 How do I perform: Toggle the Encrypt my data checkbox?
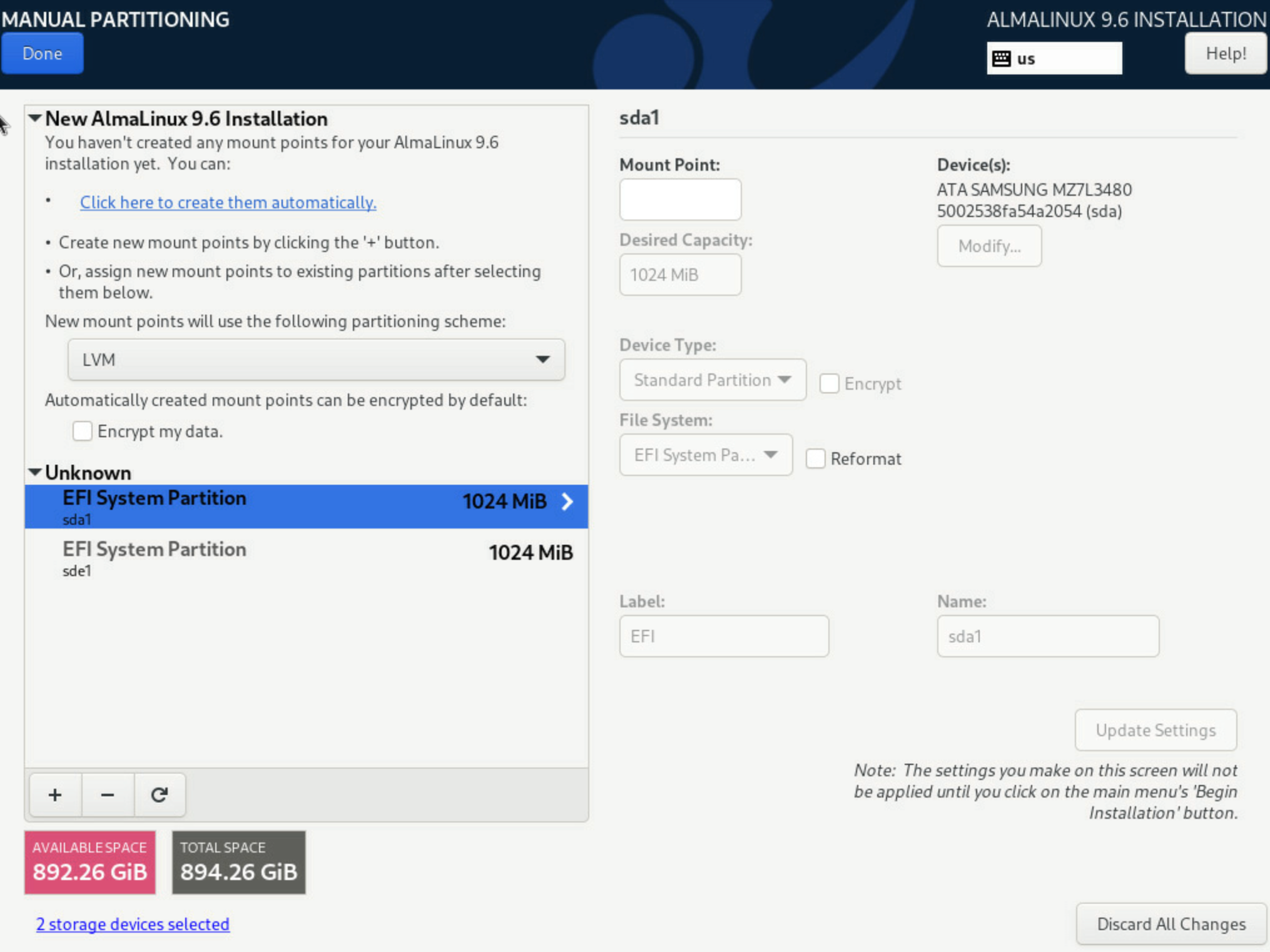click(82, 431)
